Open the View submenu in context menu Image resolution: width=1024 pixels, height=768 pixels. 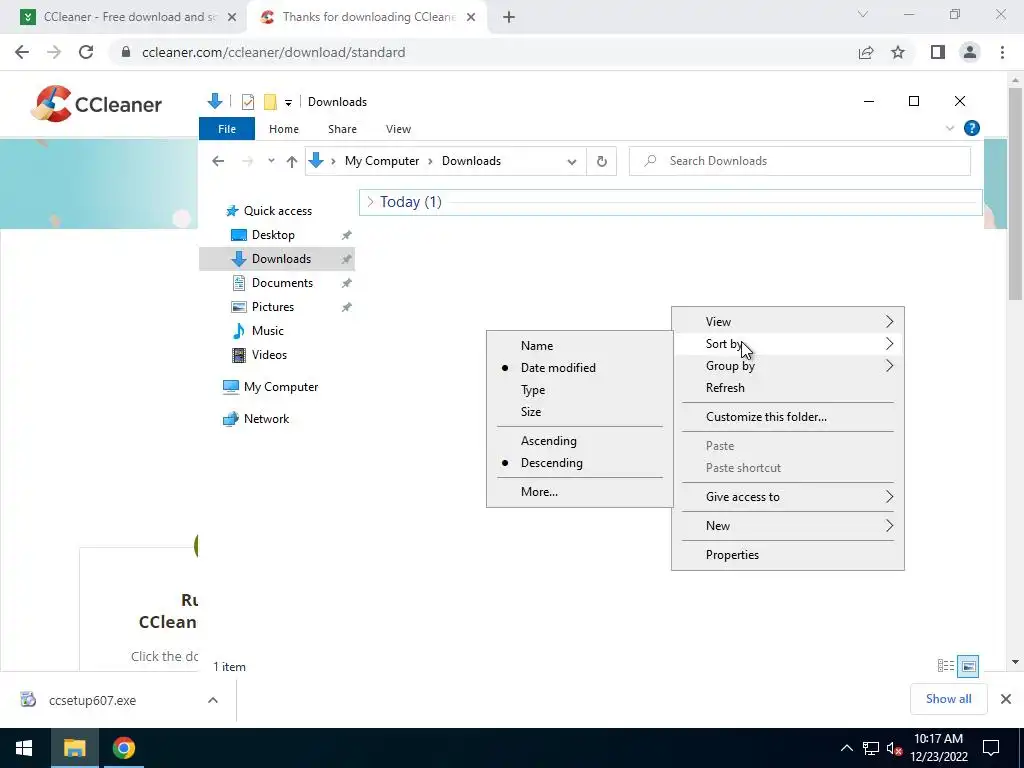click(788, 322)
